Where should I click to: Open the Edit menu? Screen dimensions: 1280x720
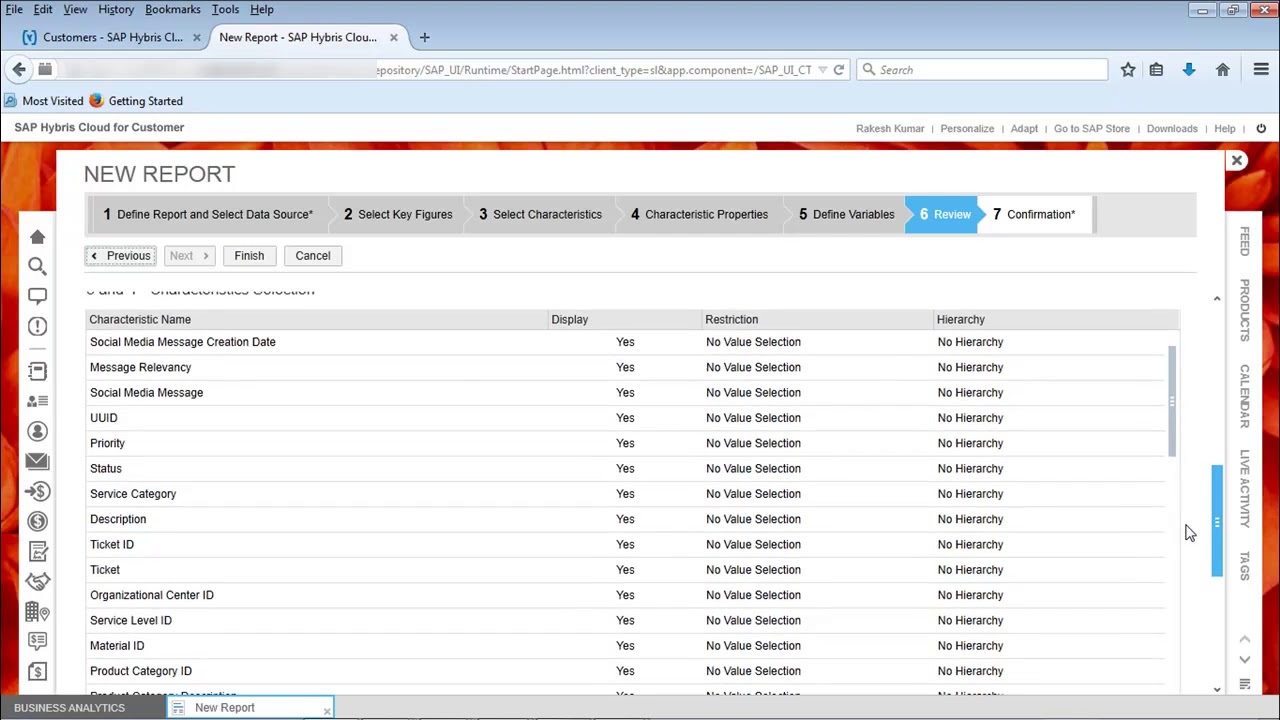click(43, 9)
